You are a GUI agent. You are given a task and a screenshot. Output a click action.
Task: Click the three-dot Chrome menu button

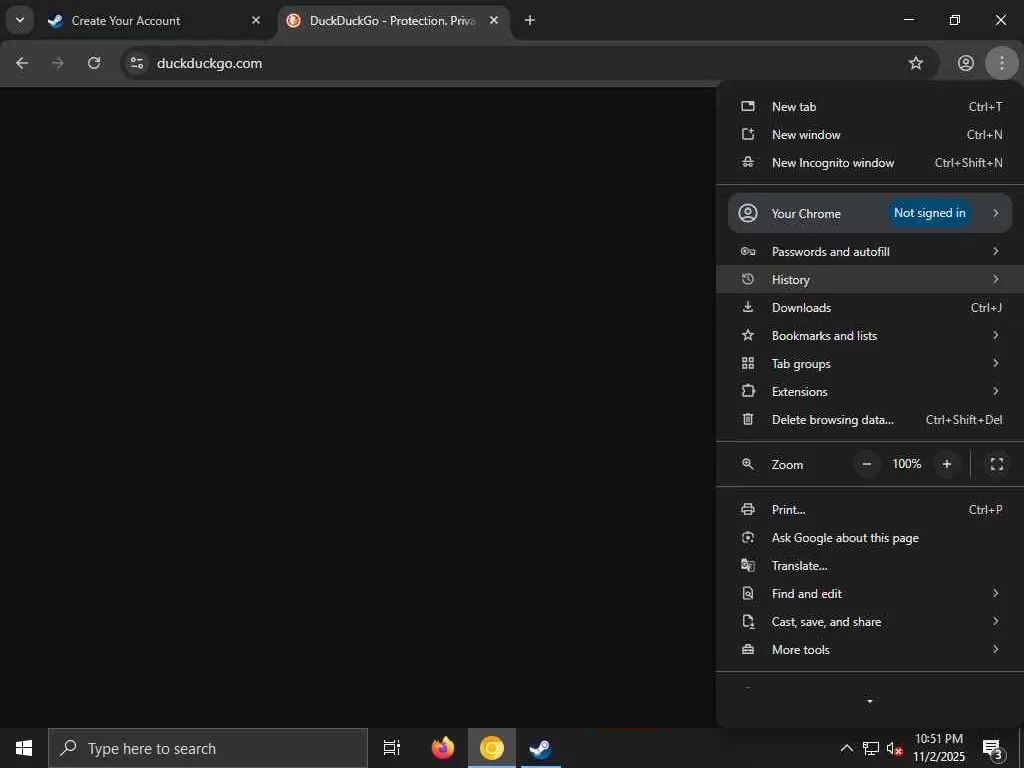(x=1002, y=63)
